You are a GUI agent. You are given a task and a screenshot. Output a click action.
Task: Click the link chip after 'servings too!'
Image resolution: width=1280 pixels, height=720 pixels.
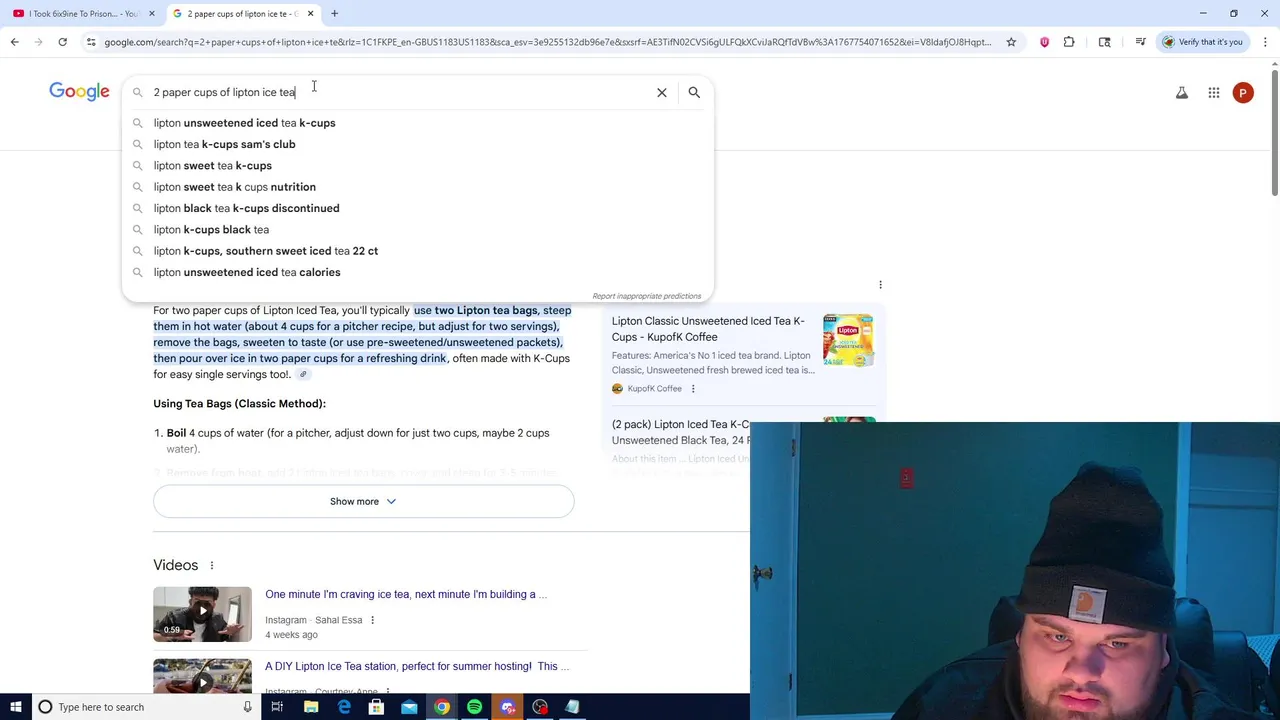(303, 375)
